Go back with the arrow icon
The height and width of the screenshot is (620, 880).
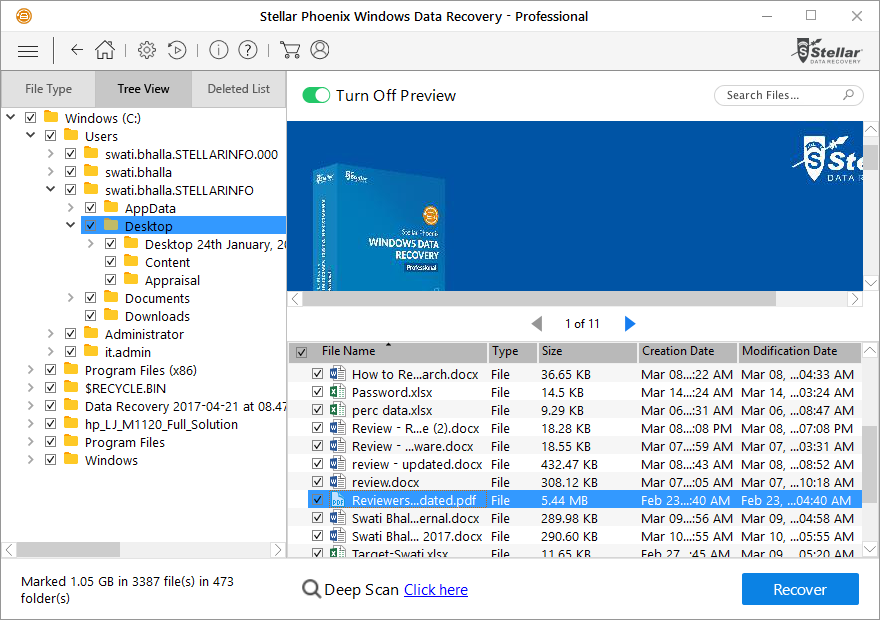(x=77, y=50)
